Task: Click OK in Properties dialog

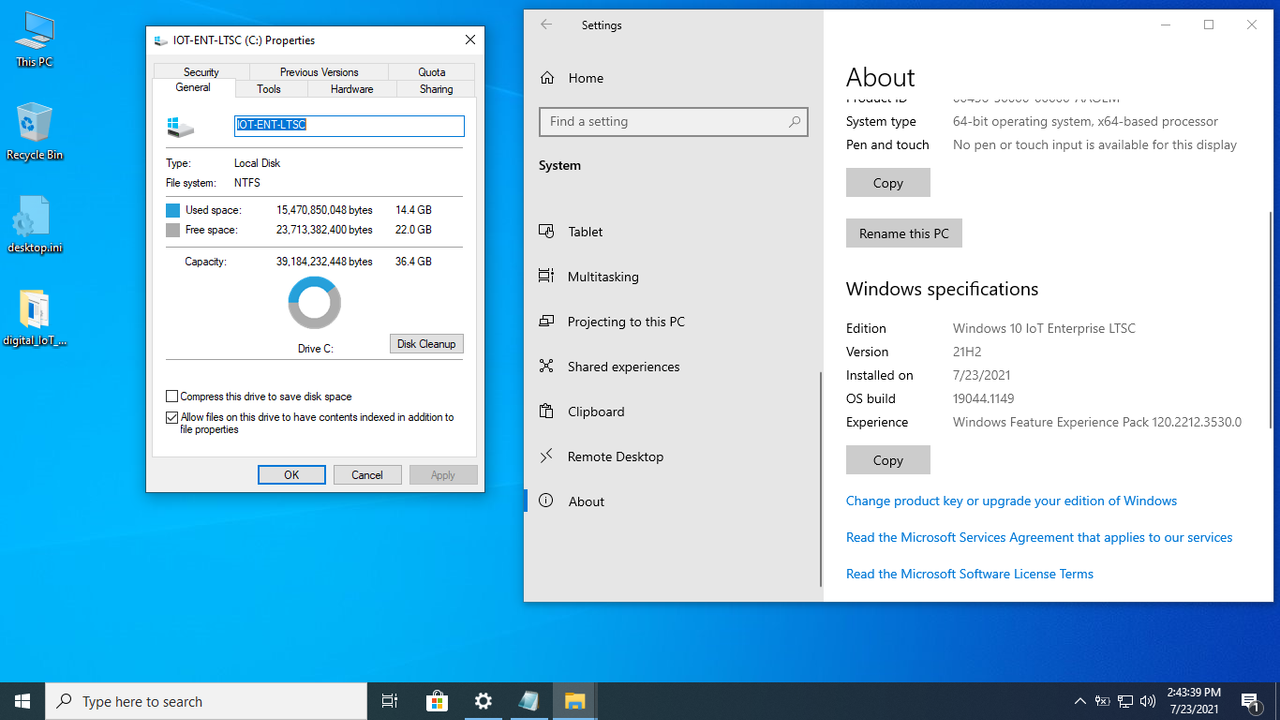Action: [x=291, y=475]
